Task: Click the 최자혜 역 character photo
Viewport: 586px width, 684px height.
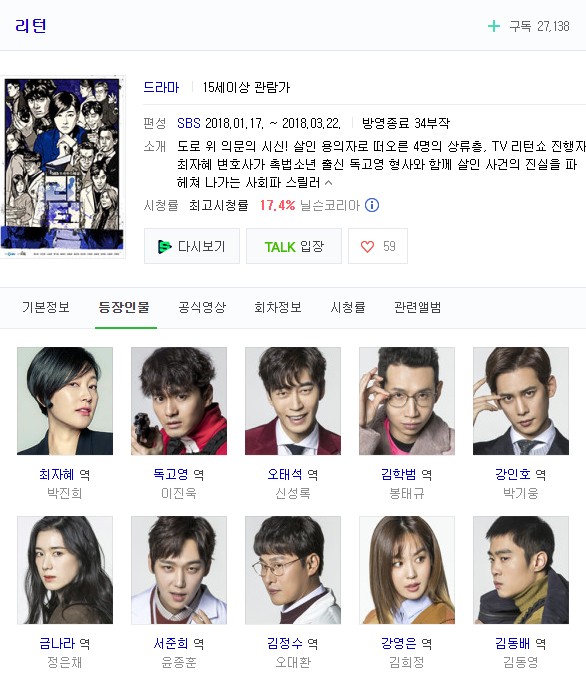Action: pos(65,401)
